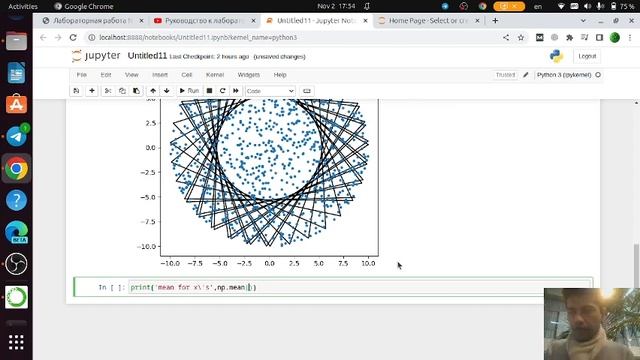Open the Edit menu

(106, 75)
